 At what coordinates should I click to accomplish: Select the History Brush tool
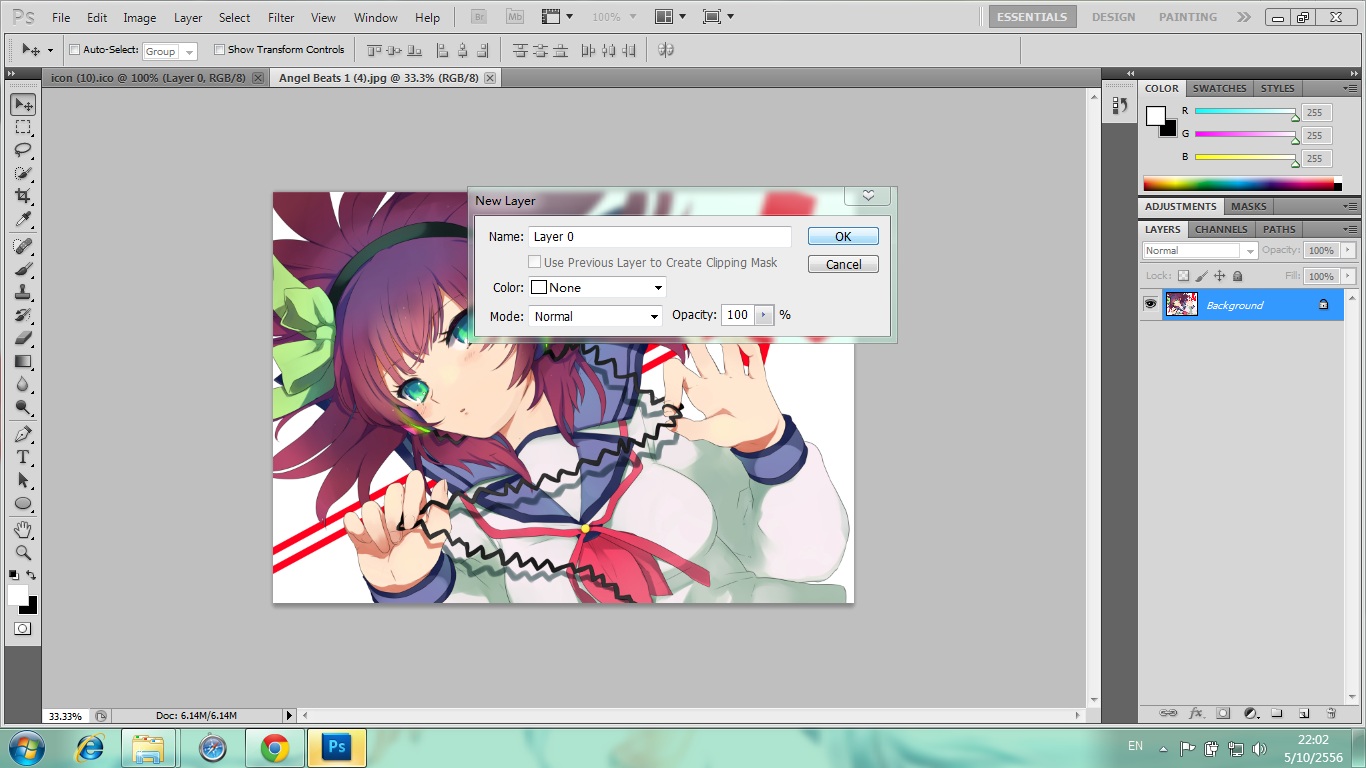click(23, 315)
